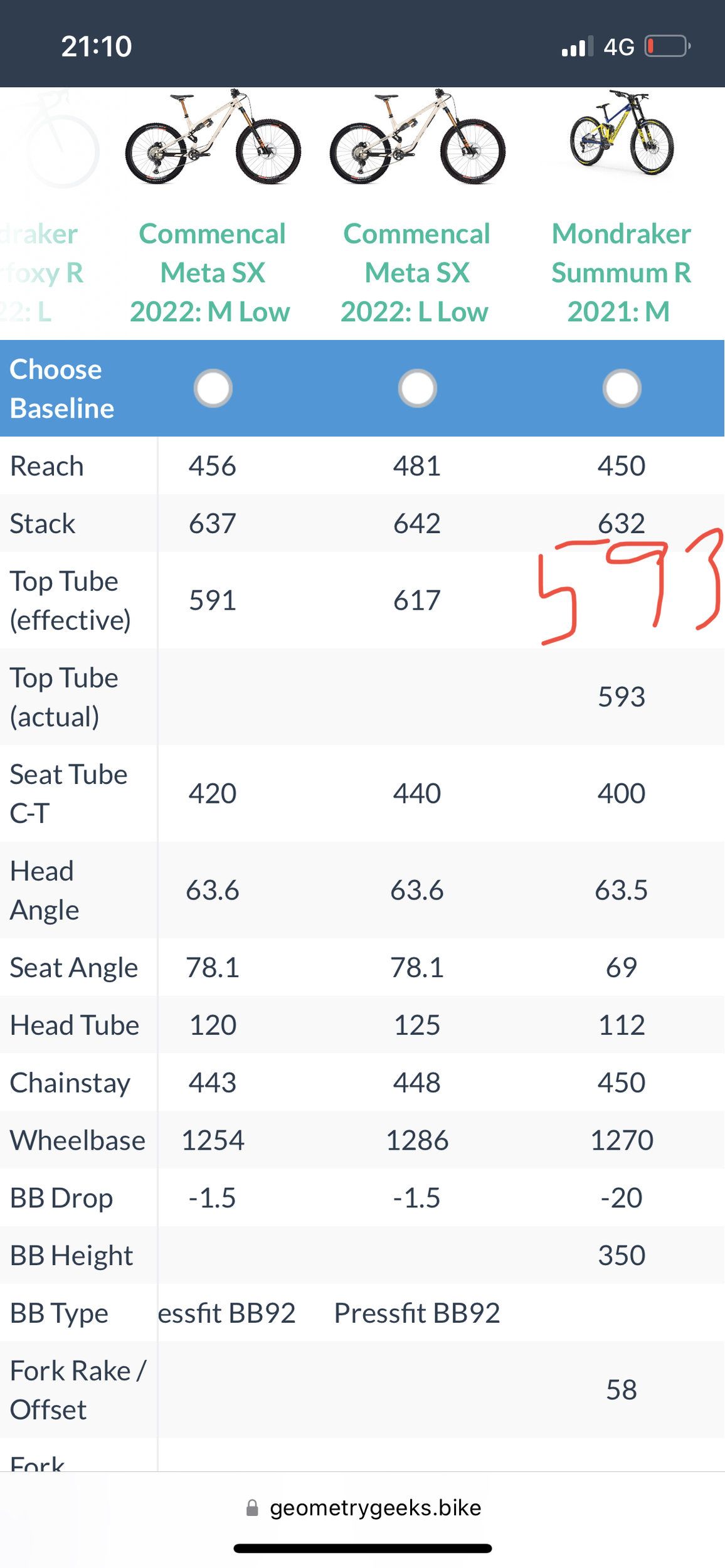Tap the 21:10 clock in status bar
The width and height of the screenshot is (725, 1568).
pos(97,46)
